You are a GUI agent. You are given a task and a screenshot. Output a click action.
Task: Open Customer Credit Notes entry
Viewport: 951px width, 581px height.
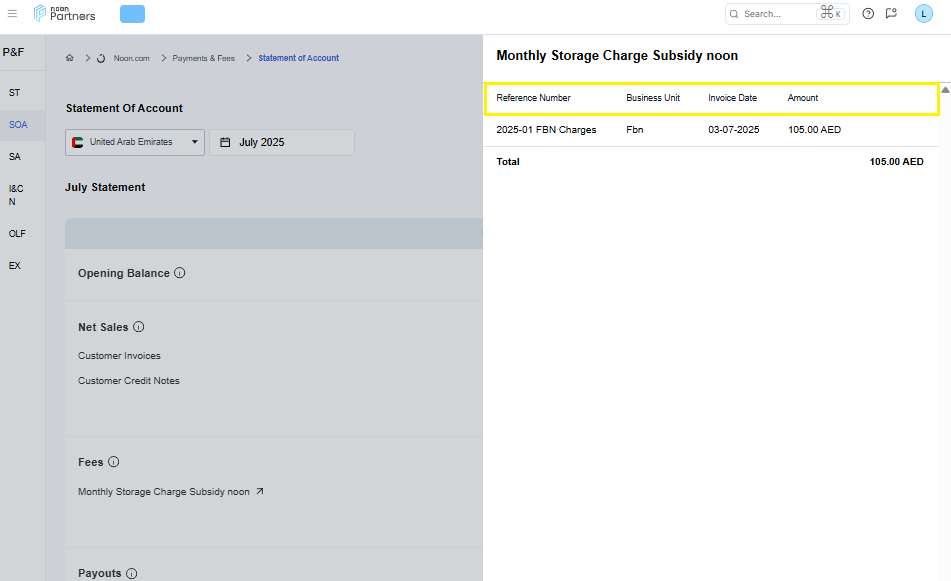coord(129,381)
